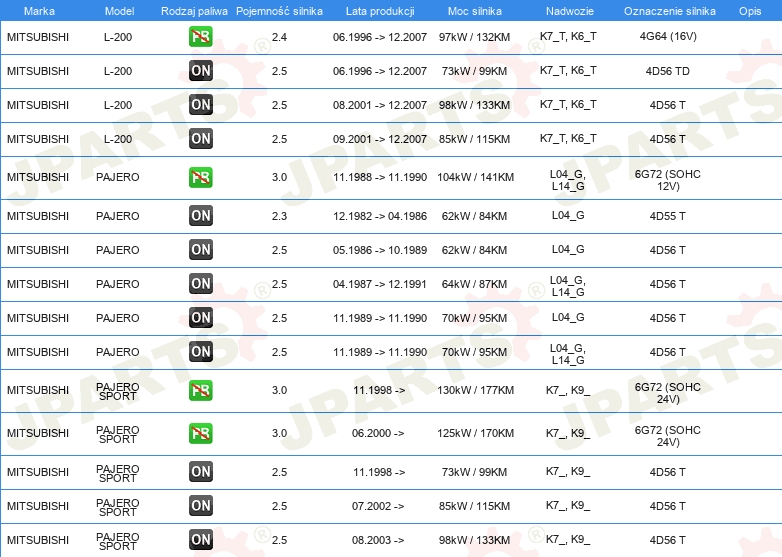Screen dimensions: 782x557
Task: Select the production years cell 04.1987 -> 12.1991
Action: click(x=380, y=284)
